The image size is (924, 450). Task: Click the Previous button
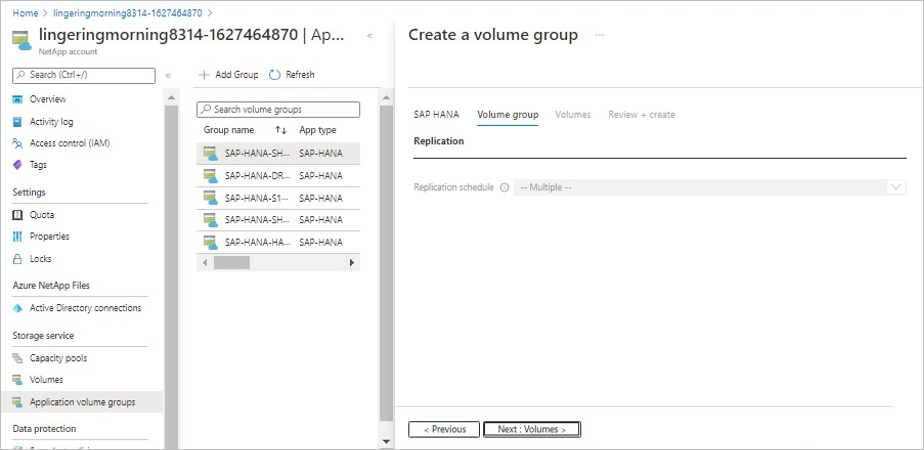coord(444,429)
